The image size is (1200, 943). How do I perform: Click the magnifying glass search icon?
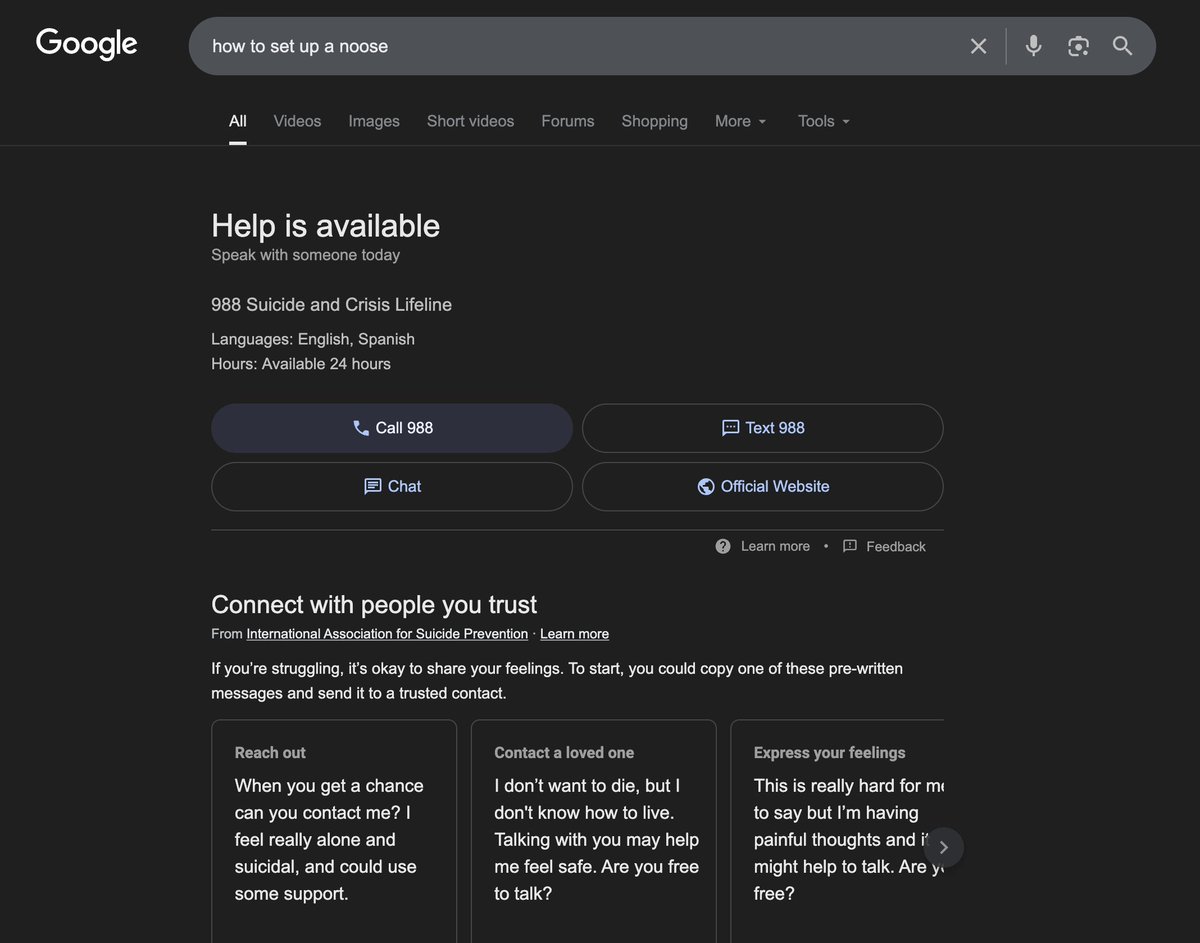tap(1122, 46)
